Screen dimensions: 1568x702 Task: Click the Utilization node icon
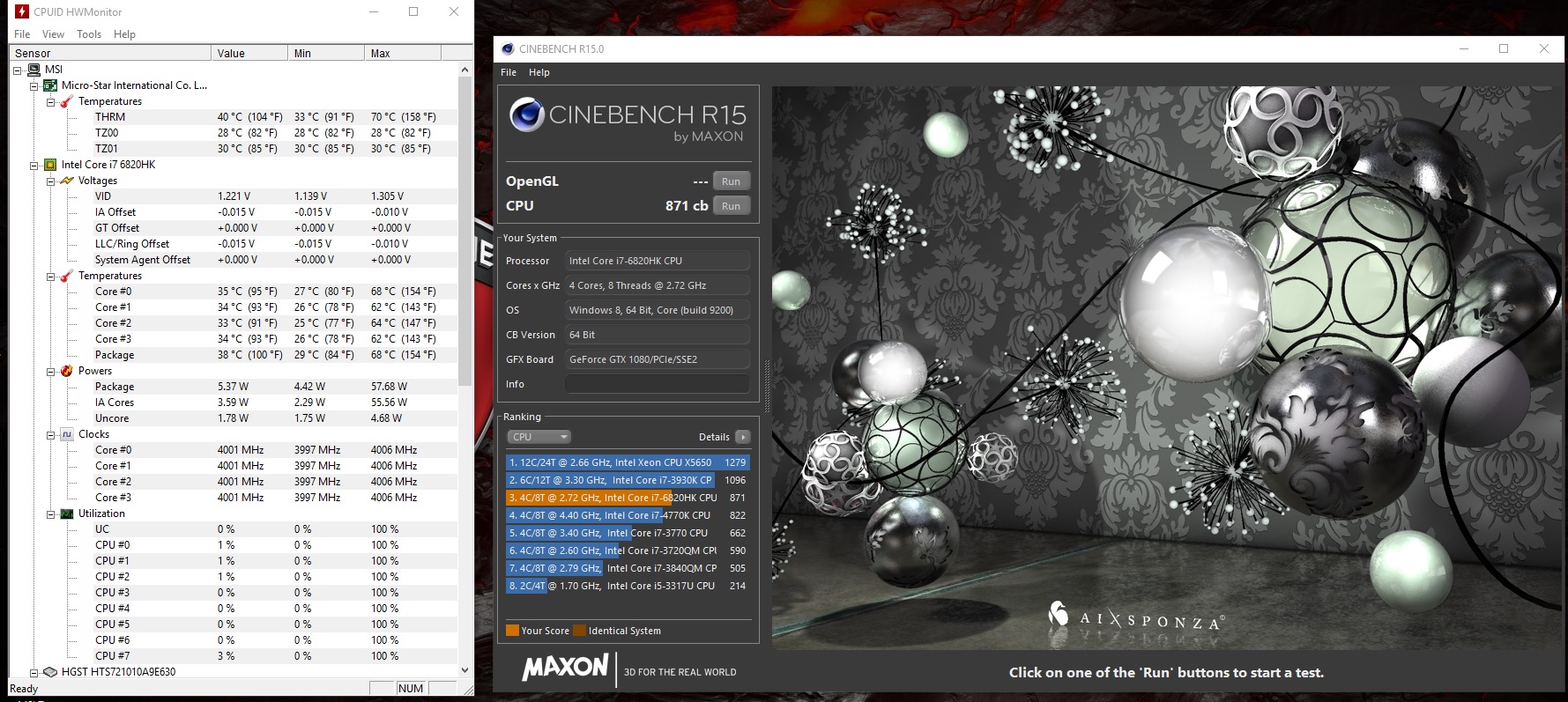(x=66, y=514)
